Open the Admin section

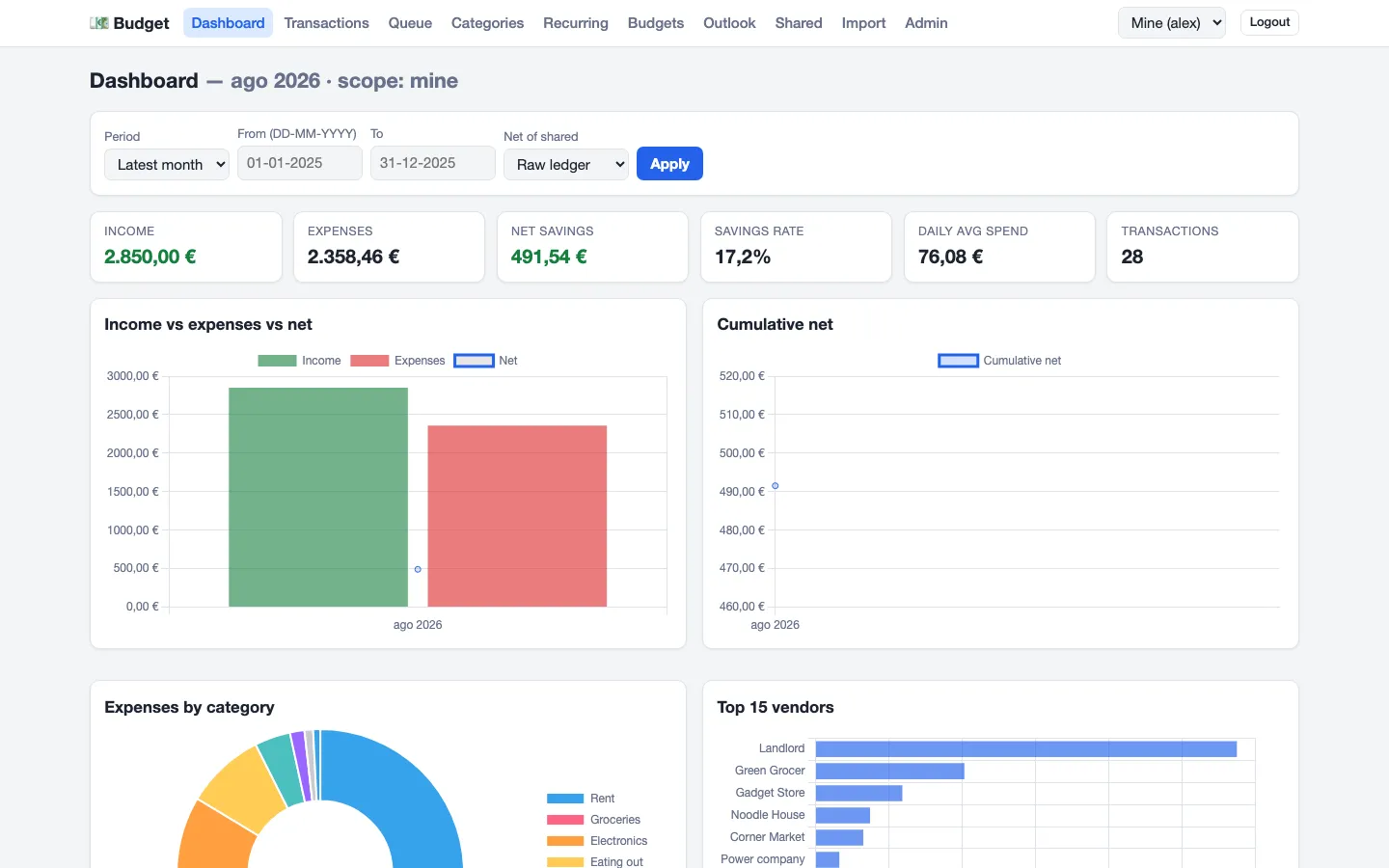pyautogui.click(x=926, y=23)
